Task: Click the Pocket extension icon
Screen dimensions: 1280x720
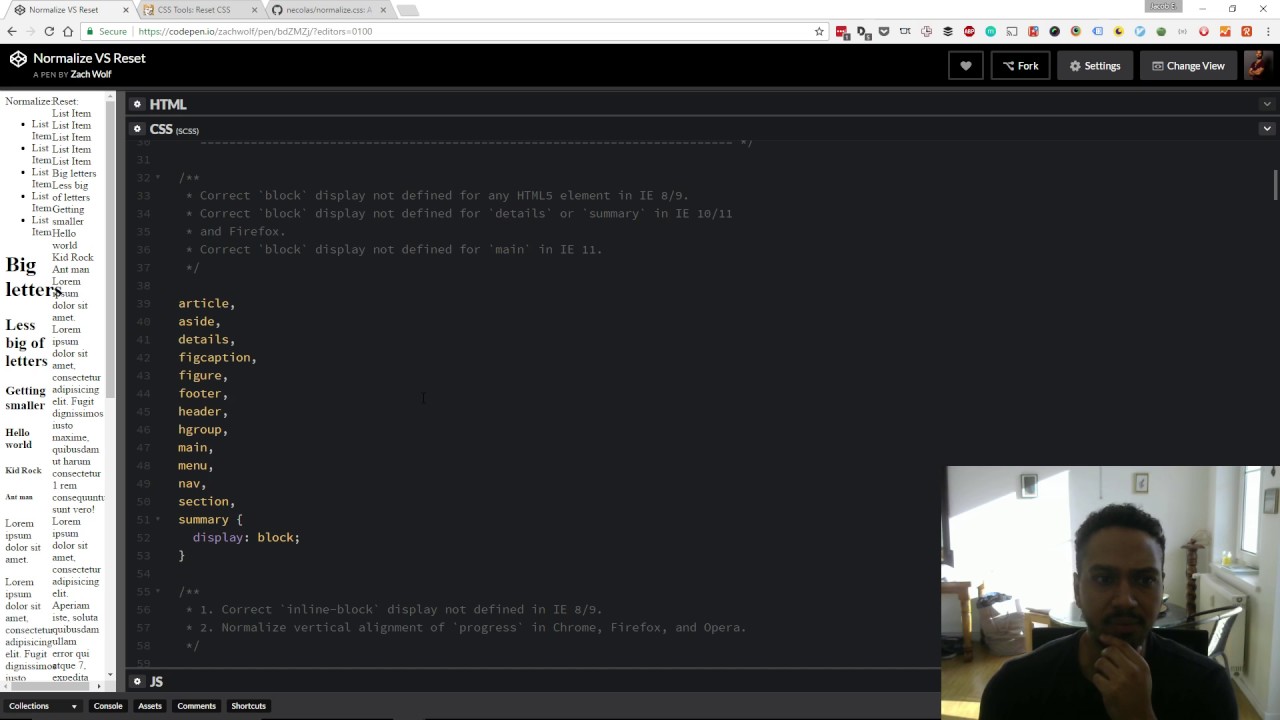Action: coord(884,32)
